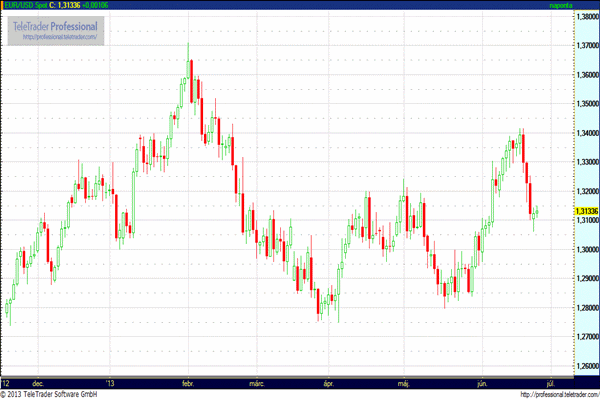
Task: Select the 'naponta' interval label
Action: pos(563,5)
